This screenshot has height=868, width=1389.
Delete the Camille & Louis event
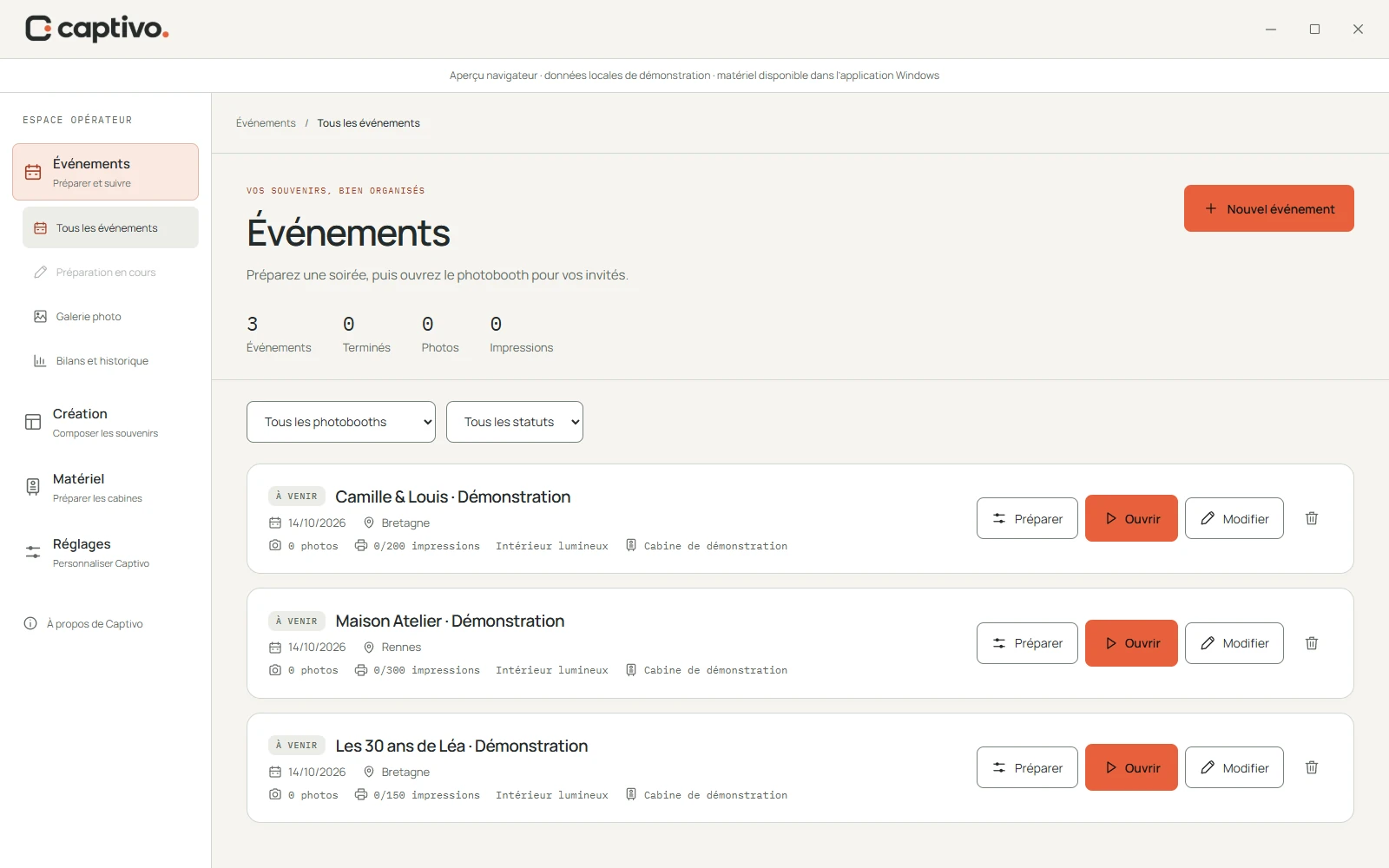tap(1312, 518)
